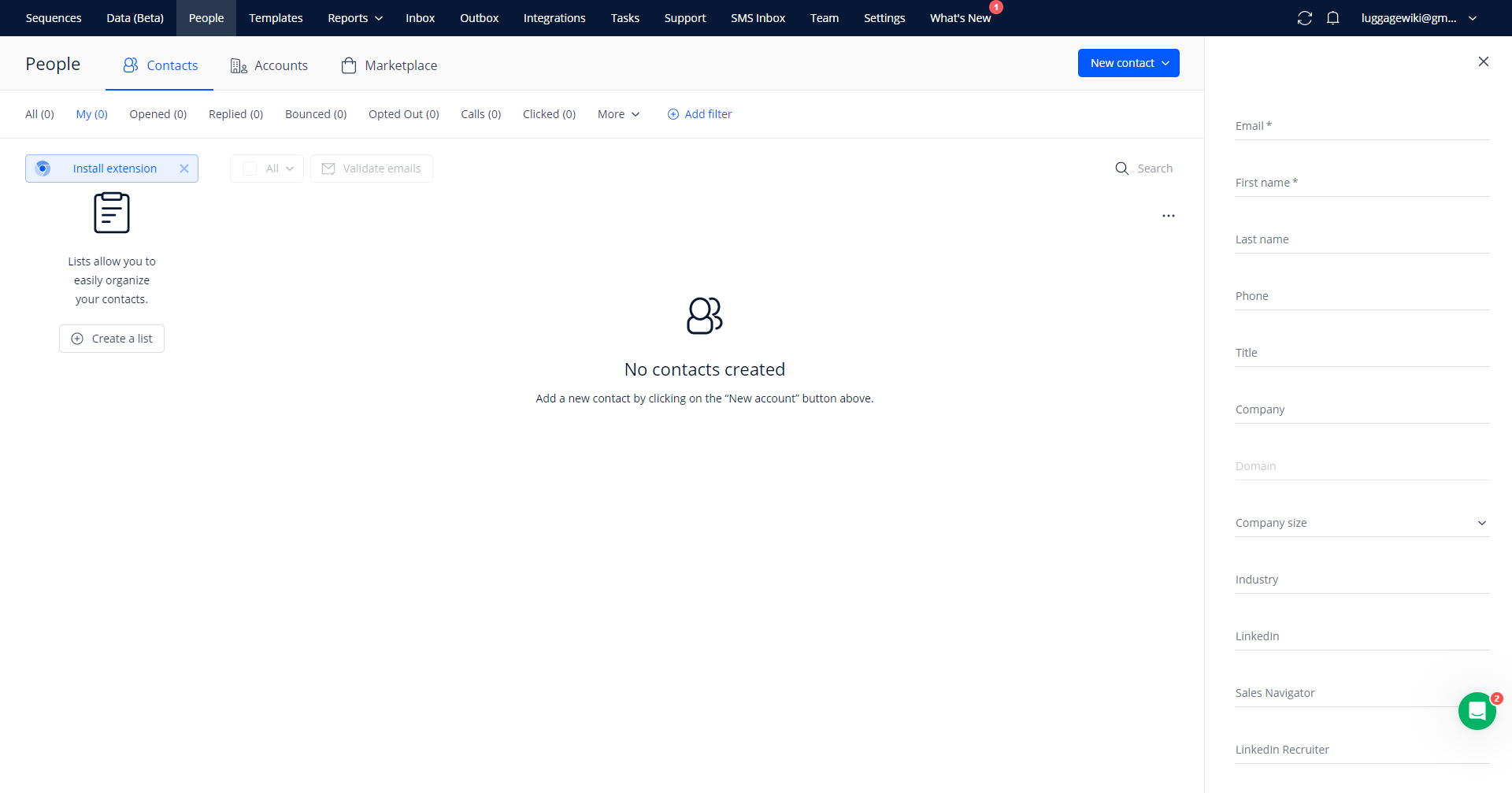Open the Reports menu dropdown
The width and height of the screenshot is (1512, 793).
coord(354,18)
